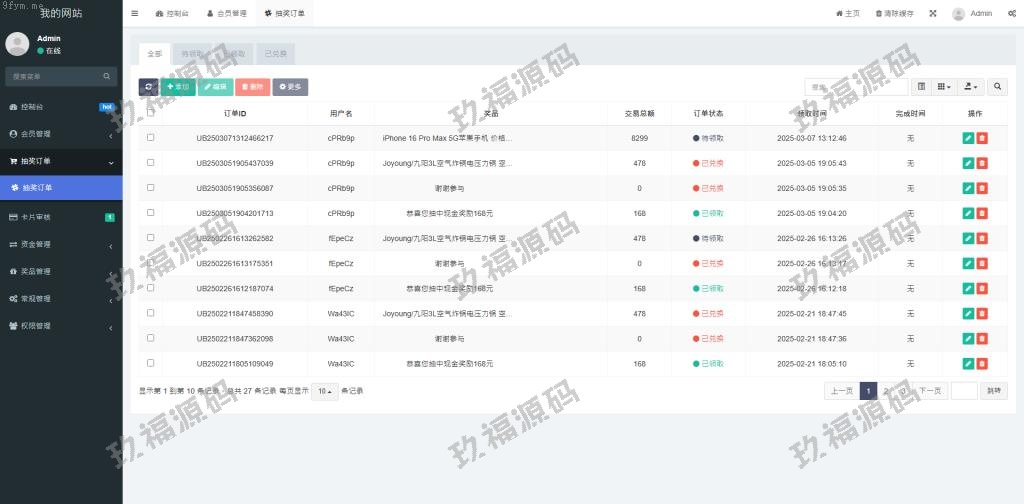
Task: Open the page size dropdown showing 10
Action: 324,391
